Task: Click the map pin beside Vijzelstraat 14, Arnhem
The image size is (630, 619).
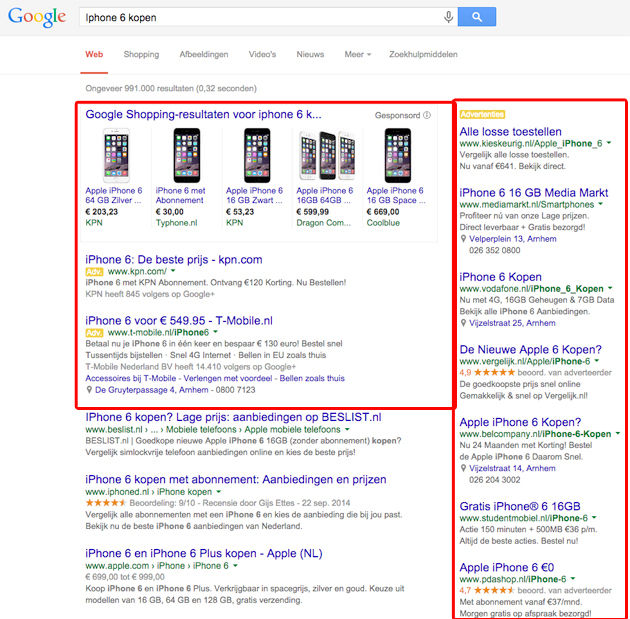Action: 463,468
